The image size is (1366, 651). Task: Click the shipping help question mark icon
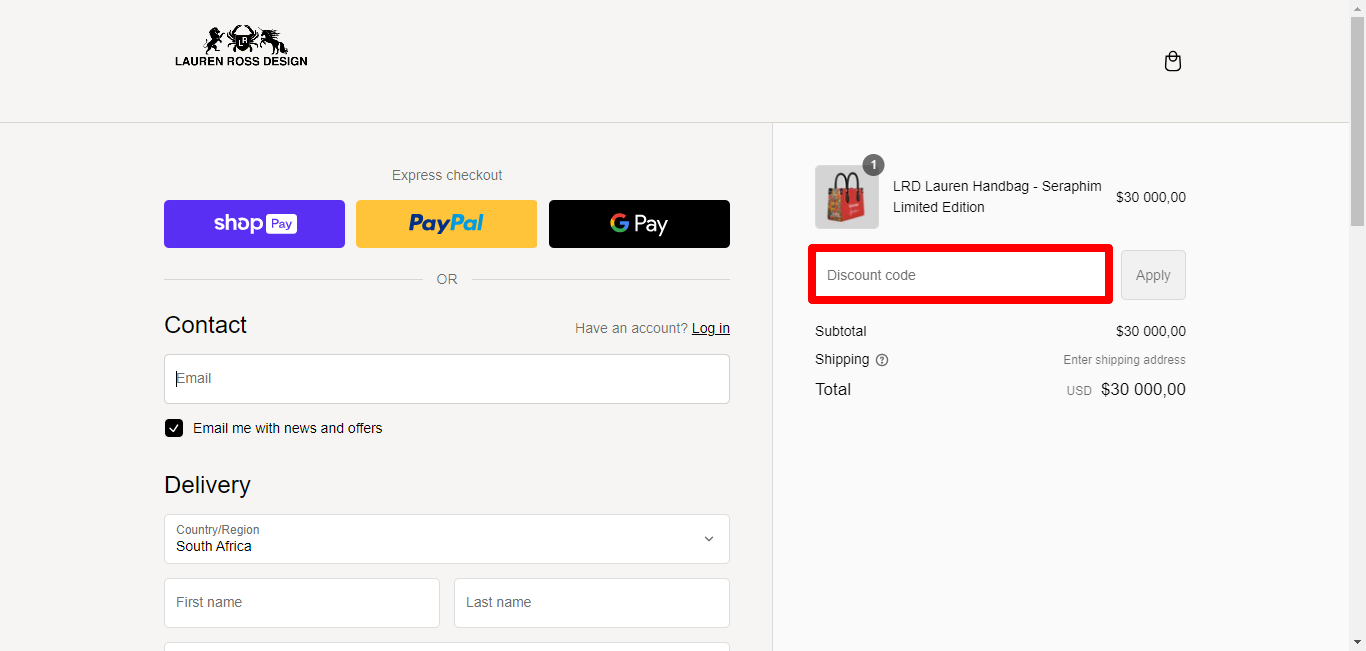pos(882,360)
